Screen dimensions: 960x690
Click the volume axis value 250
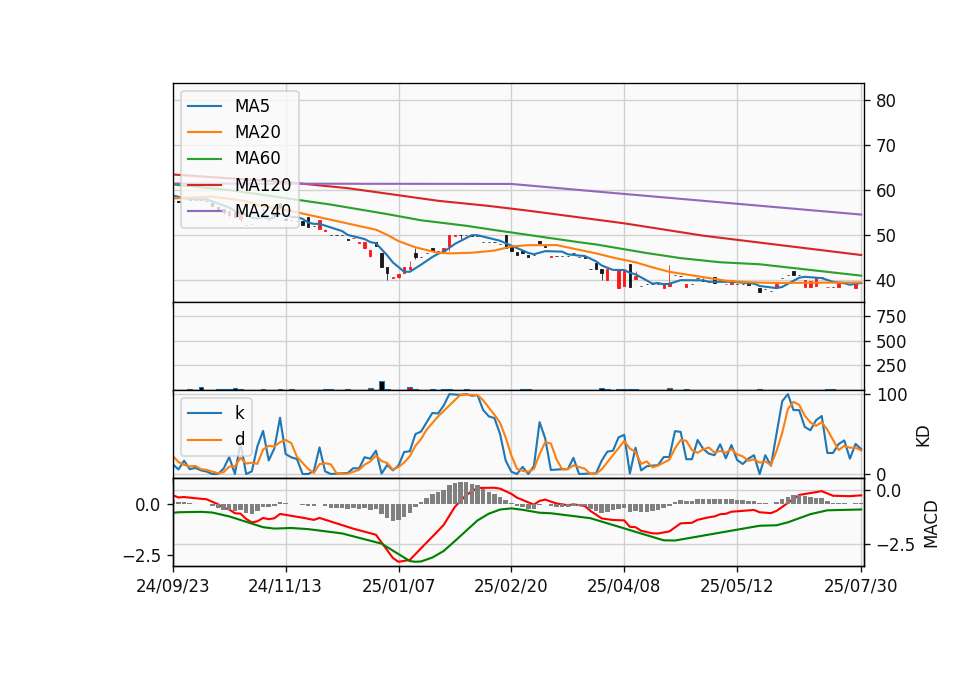[x=891, y=366]
